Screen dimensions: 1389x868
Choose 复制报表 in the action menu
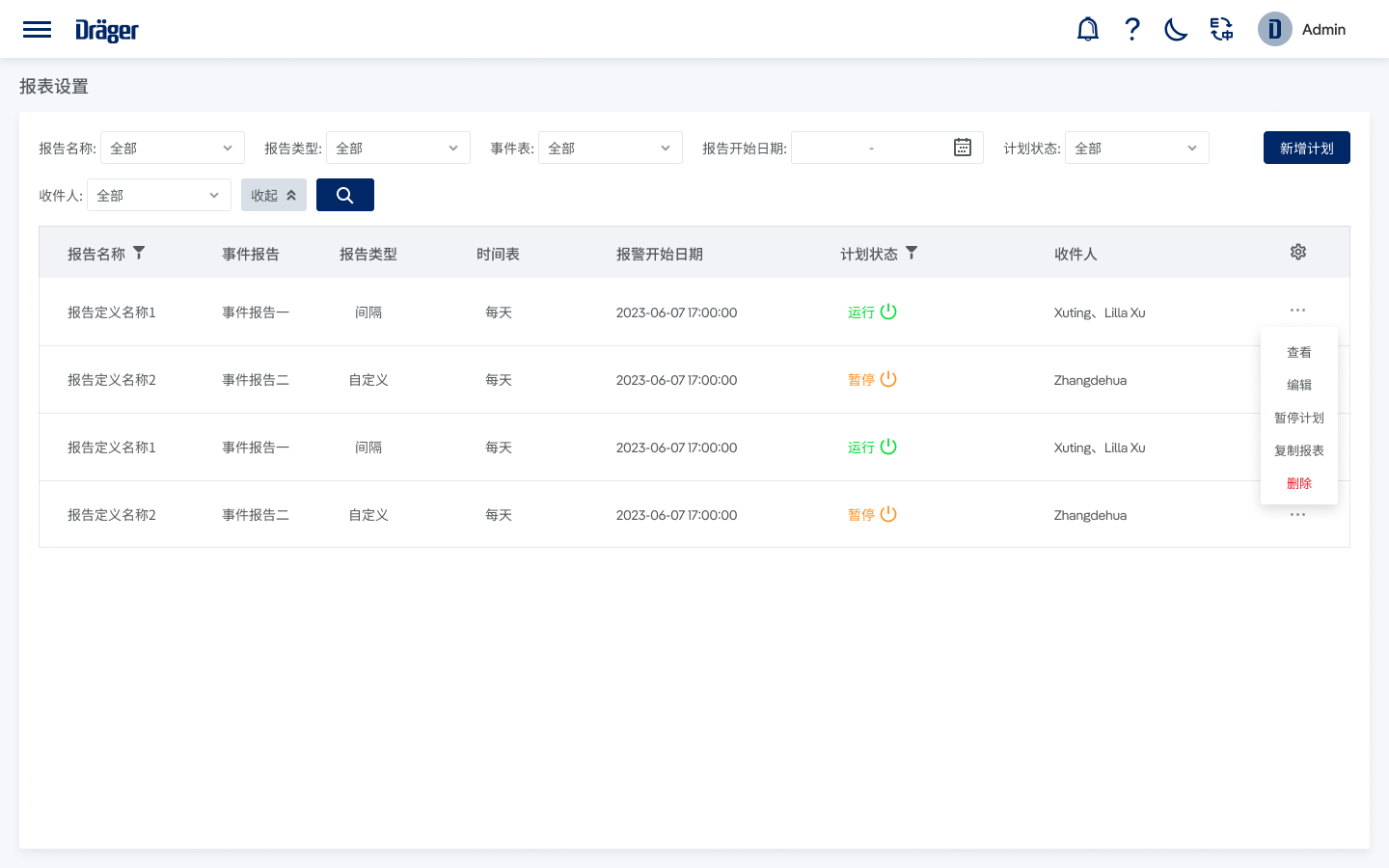click(x=1299, y=450)
